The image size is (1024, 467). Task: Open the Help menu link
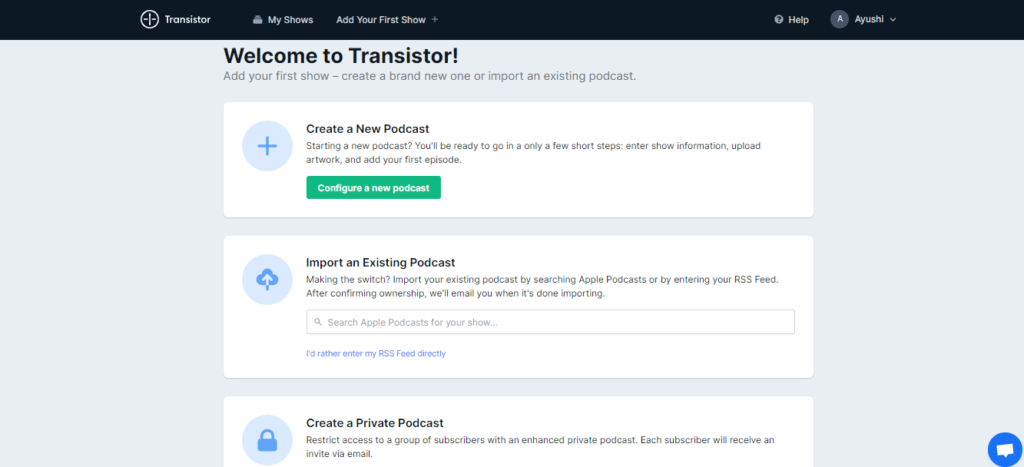point(792,20)
